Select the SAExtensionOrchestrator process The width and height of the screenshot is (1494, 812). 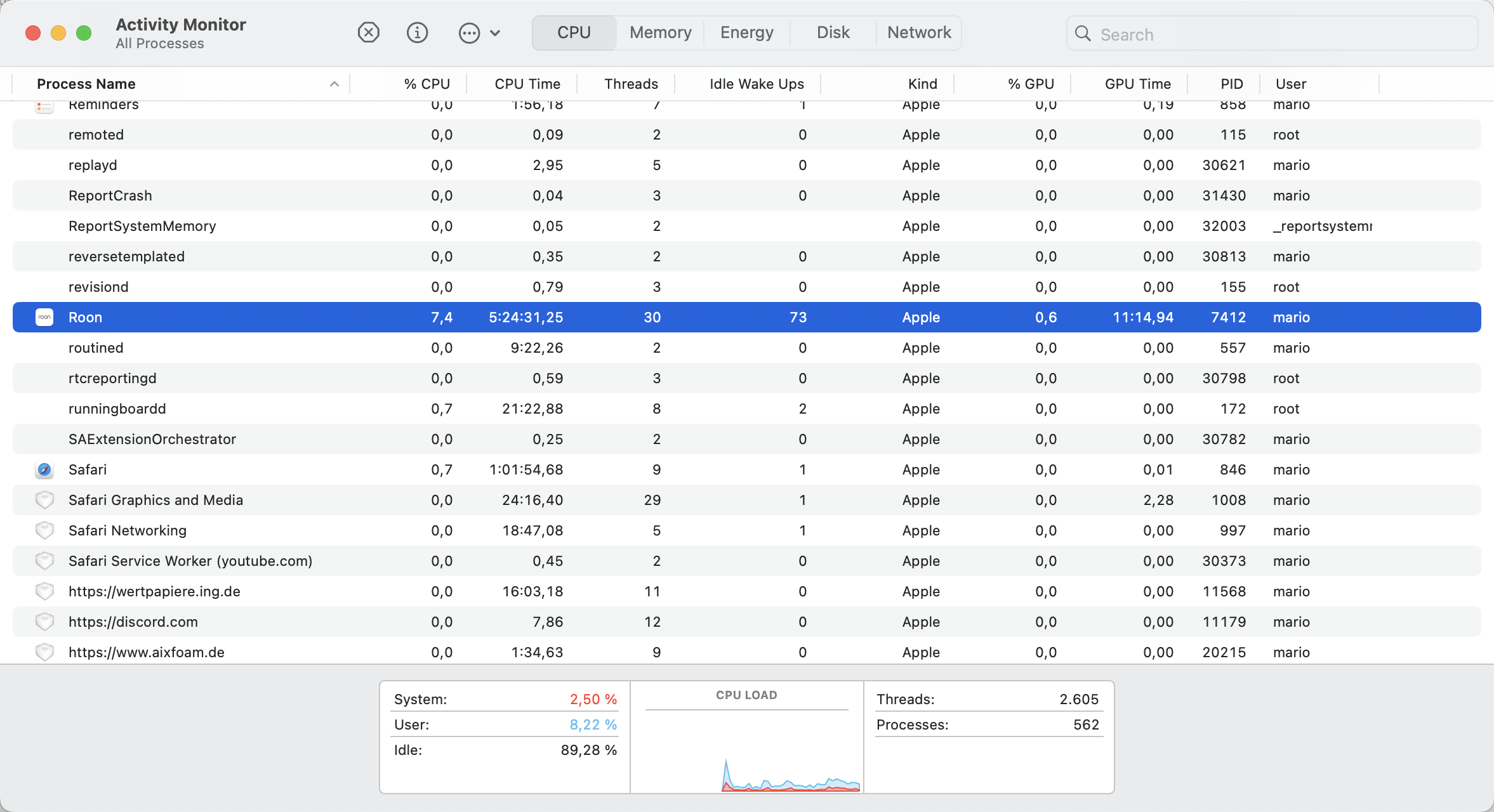[x=152, y=439]
